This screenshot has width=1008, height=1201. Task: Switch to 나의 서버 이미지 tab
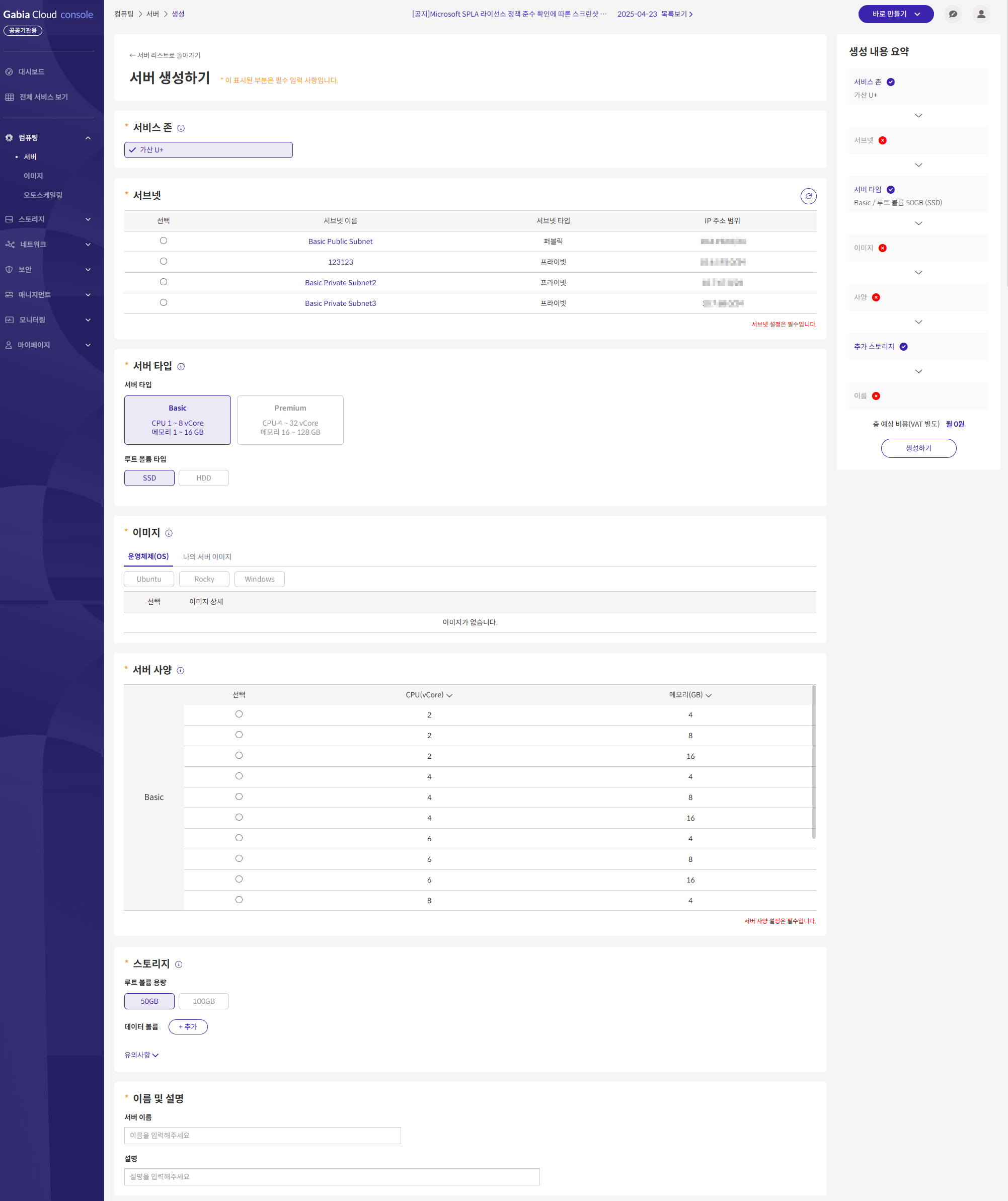click(x=207, y=556)
